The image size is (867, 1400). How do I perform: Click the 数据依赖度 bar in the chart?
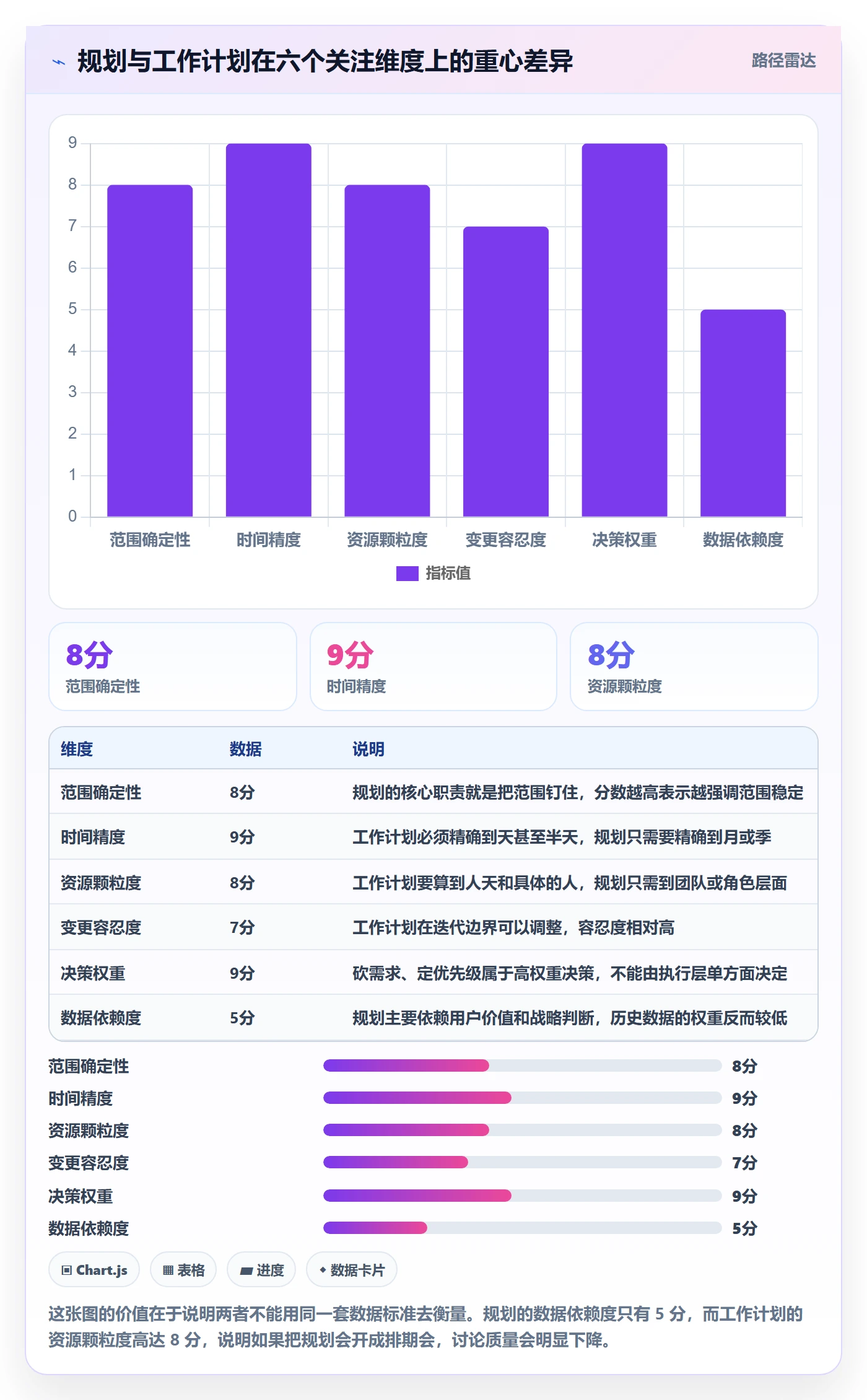click(743, 413)
